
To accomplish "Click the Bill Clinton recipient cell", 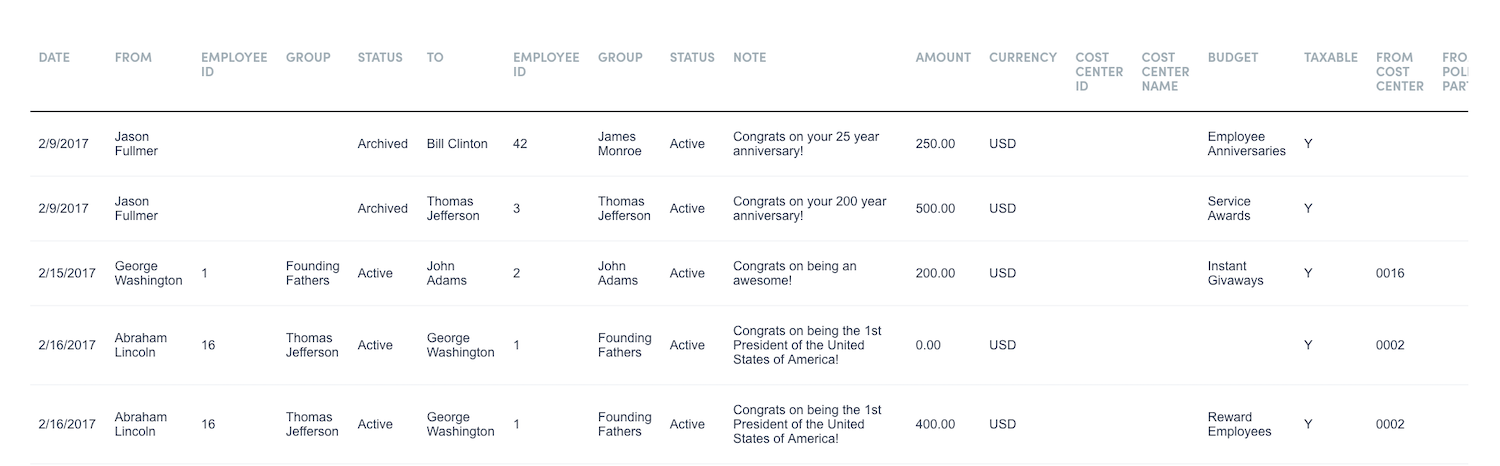I will [x=457, y=144].
